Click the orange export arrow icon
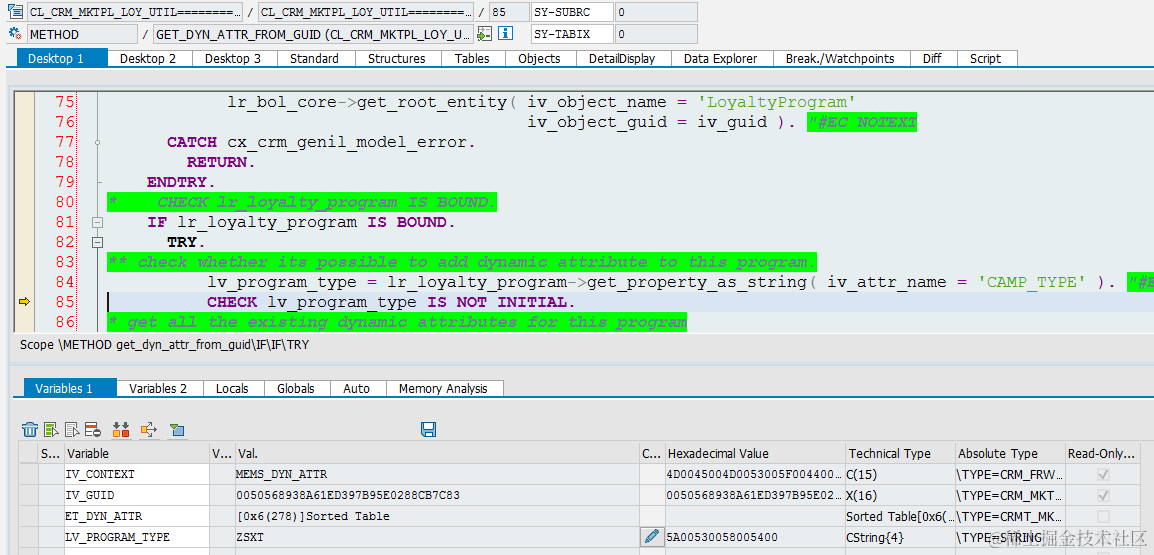 (x=149, y=429)
